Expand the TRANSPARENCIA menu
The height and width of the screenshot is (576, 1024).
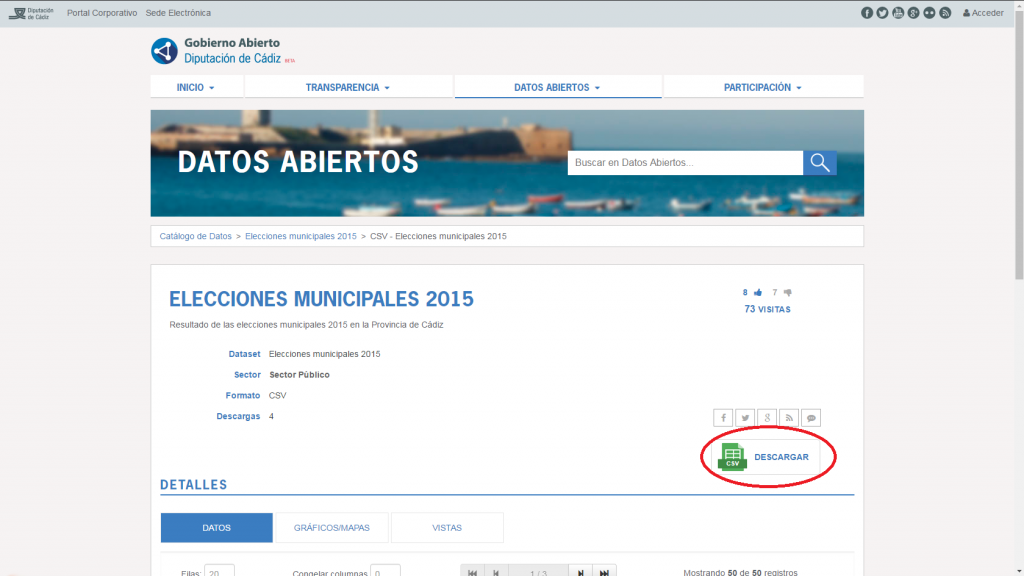(348, 88)
